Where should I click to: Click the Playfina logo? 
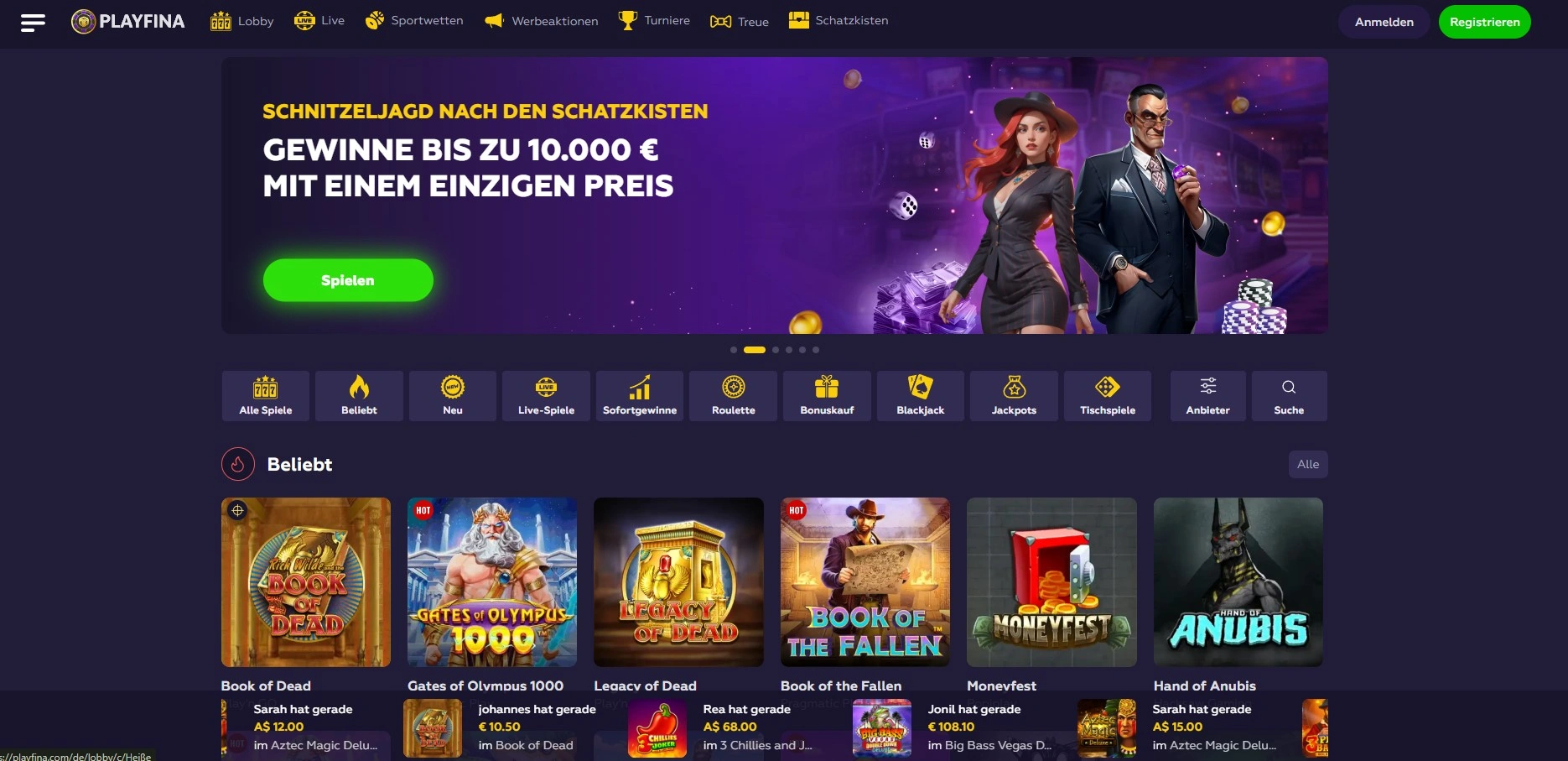click(128, 22)
